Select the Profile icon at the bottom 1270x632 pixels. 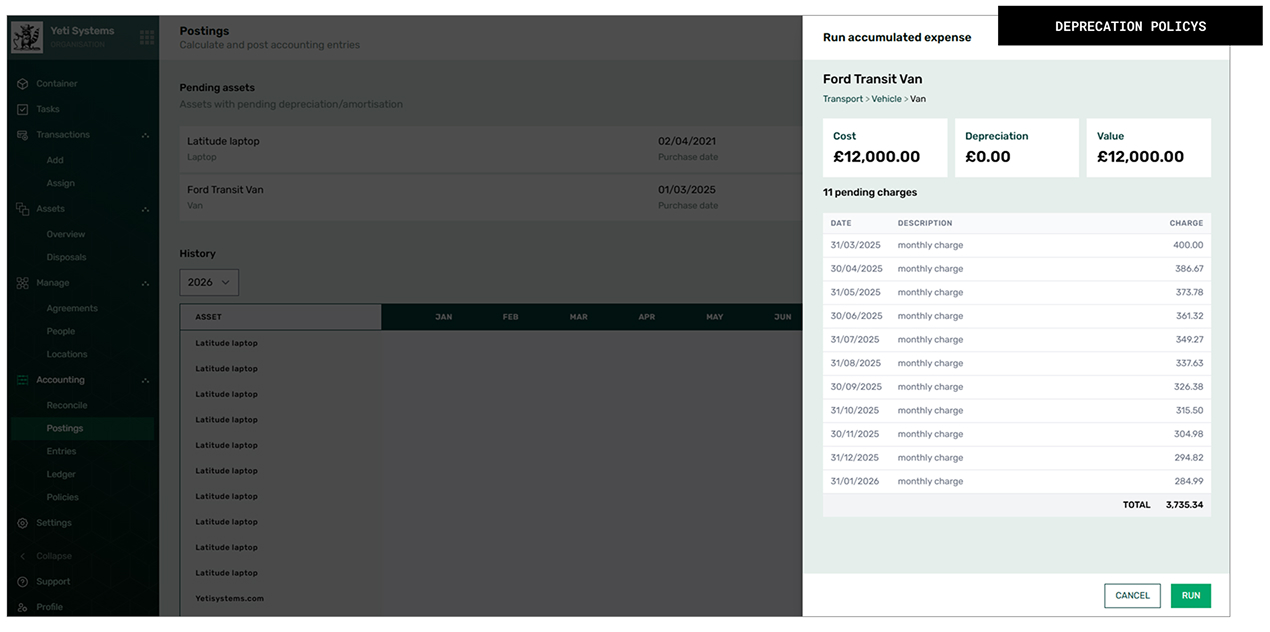21,607
